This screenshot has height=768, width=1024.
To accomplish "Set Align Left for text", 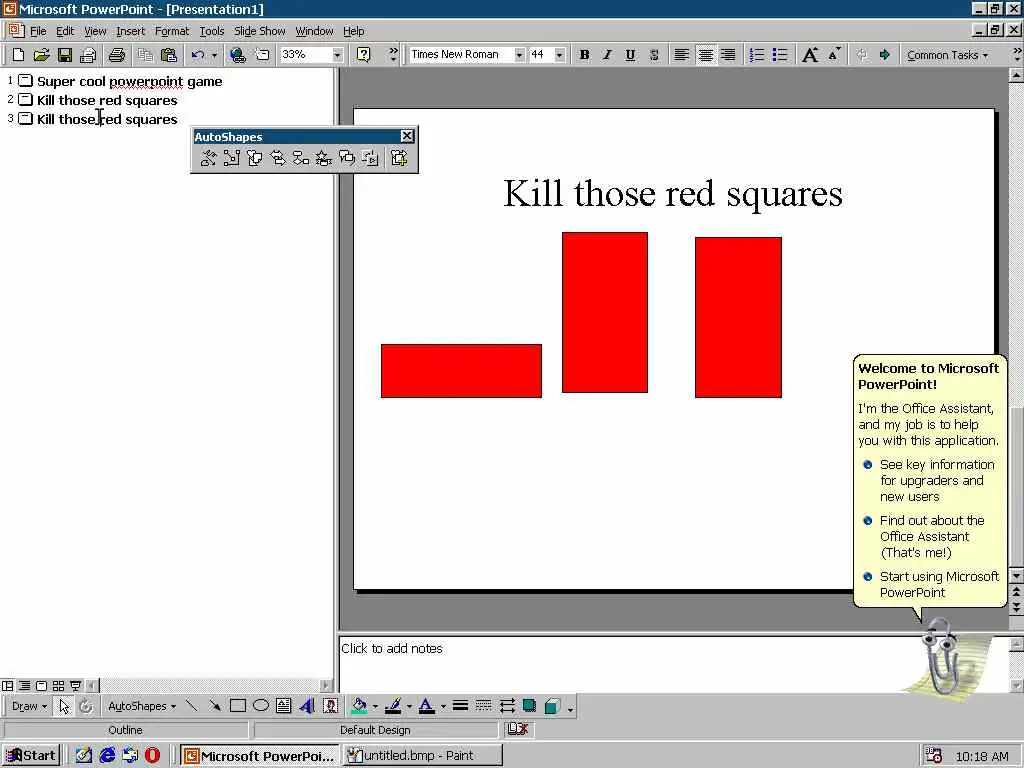I will [681, 55].
